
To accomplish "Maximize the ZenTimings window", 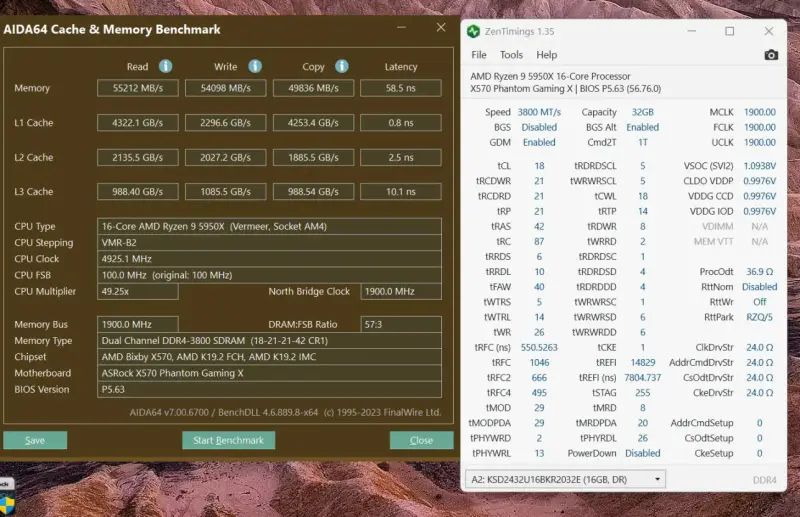I will 730,31.
